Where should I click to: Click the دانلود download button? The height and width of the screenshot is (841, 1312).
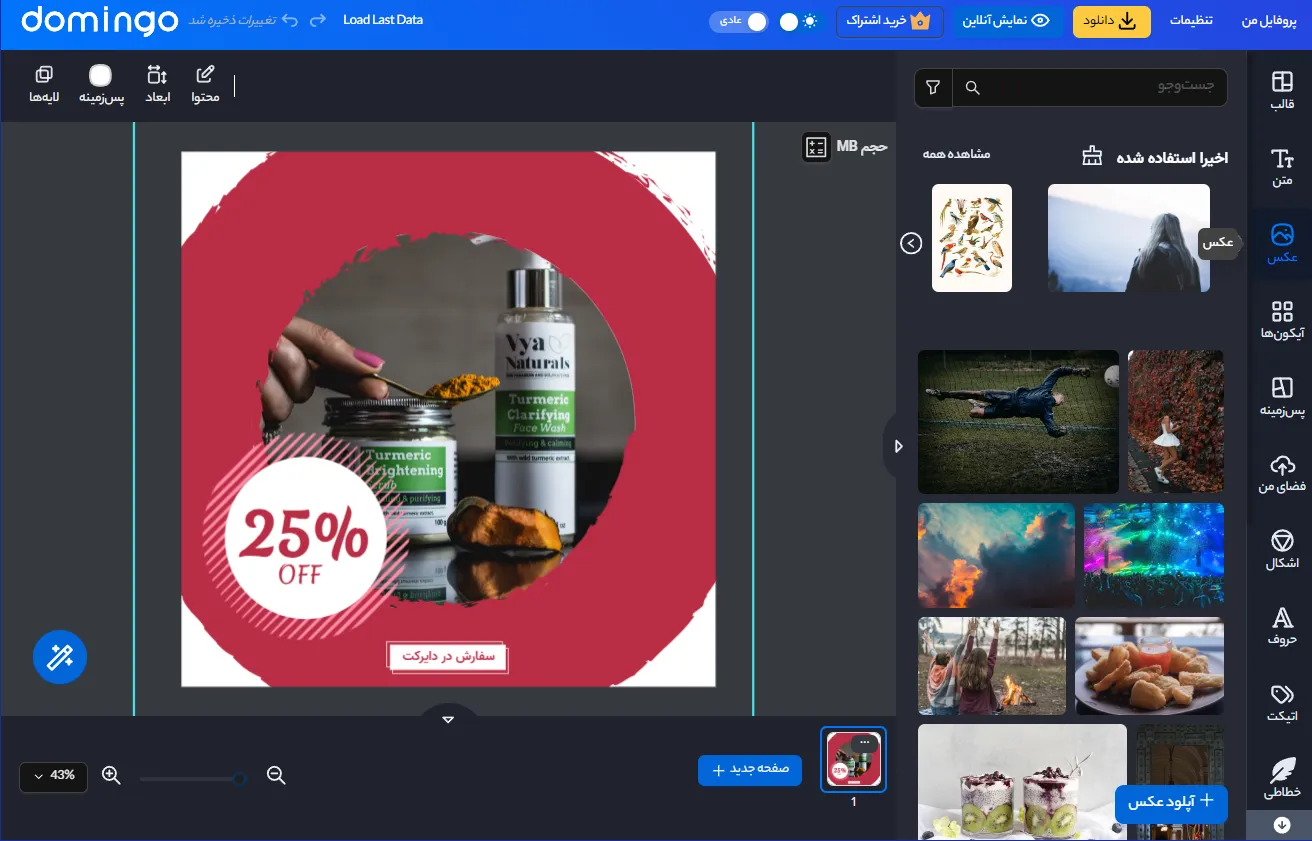coord(1112,22)
